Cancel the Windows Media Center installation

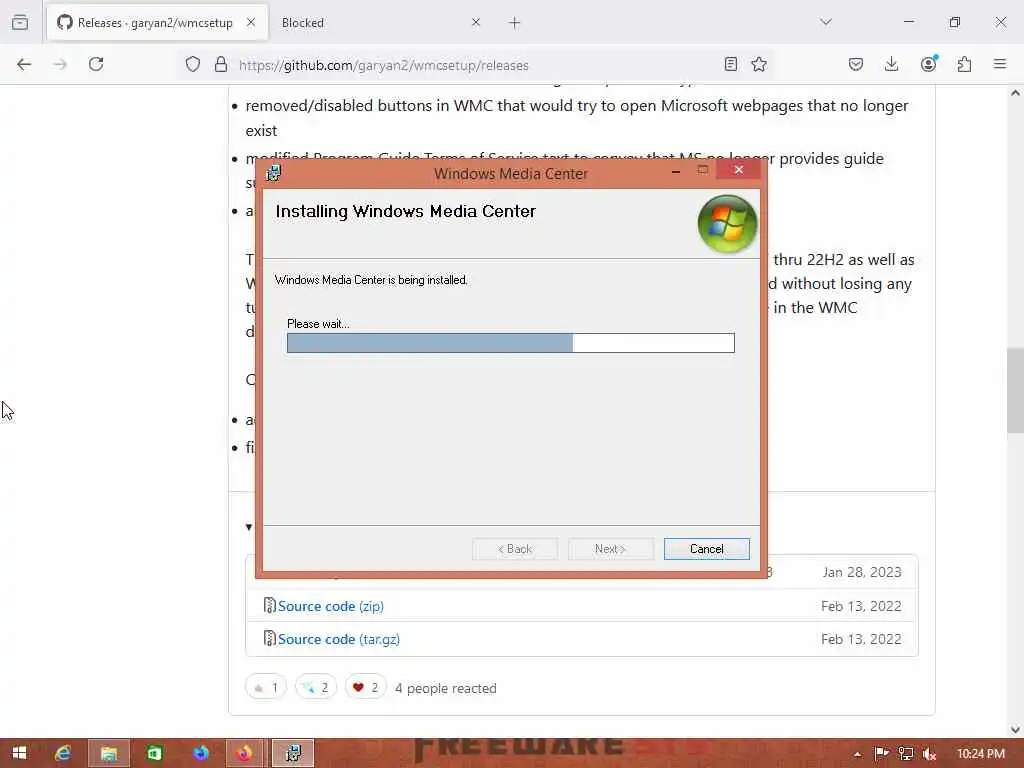coord(707,549)
